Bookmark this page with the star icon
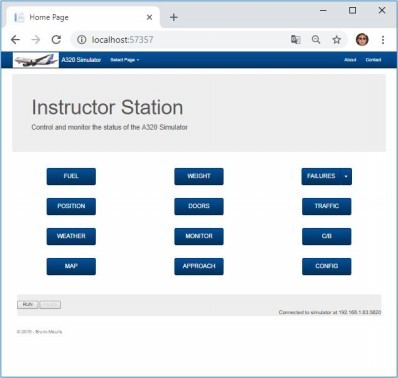 (x=337, y=40)
